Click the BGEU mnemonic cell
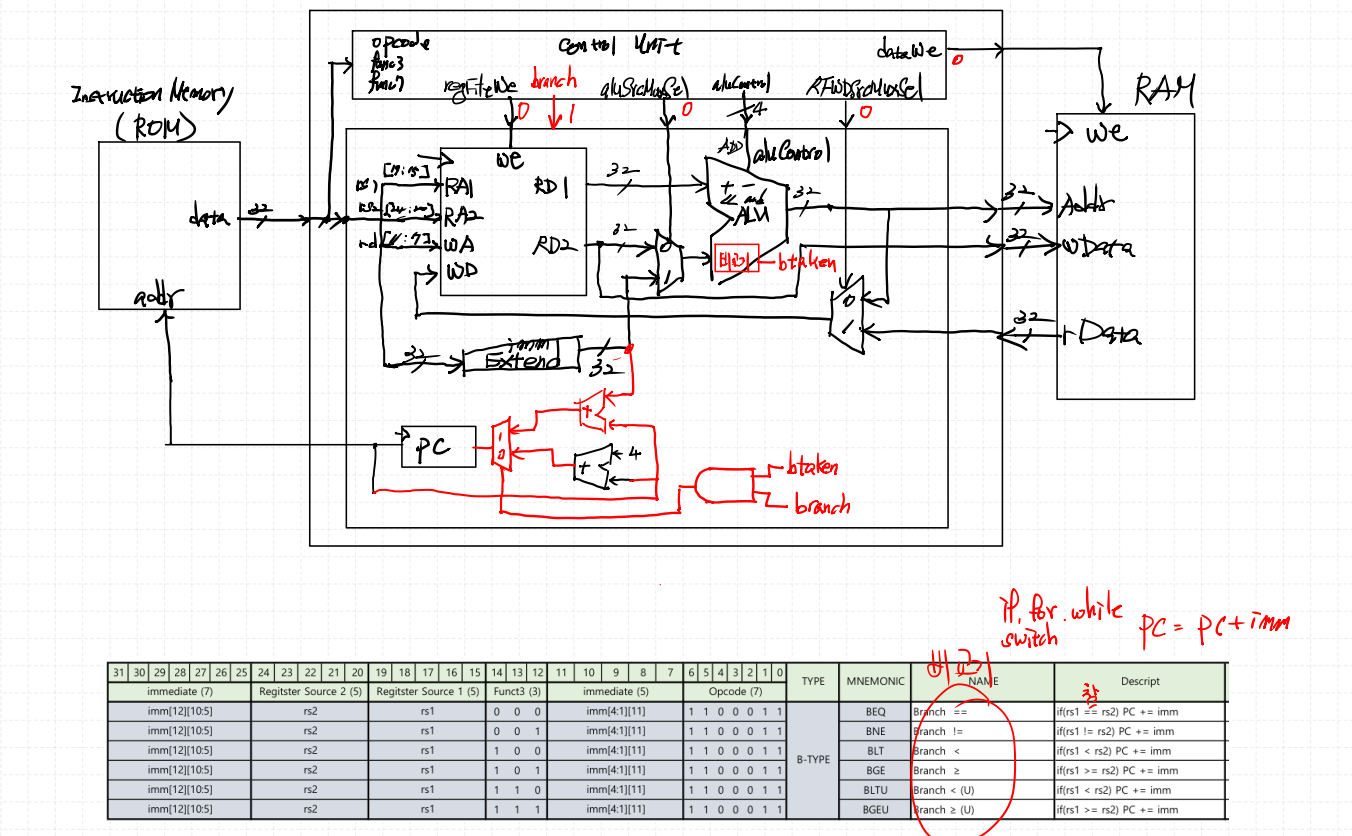 click(875, 810)
